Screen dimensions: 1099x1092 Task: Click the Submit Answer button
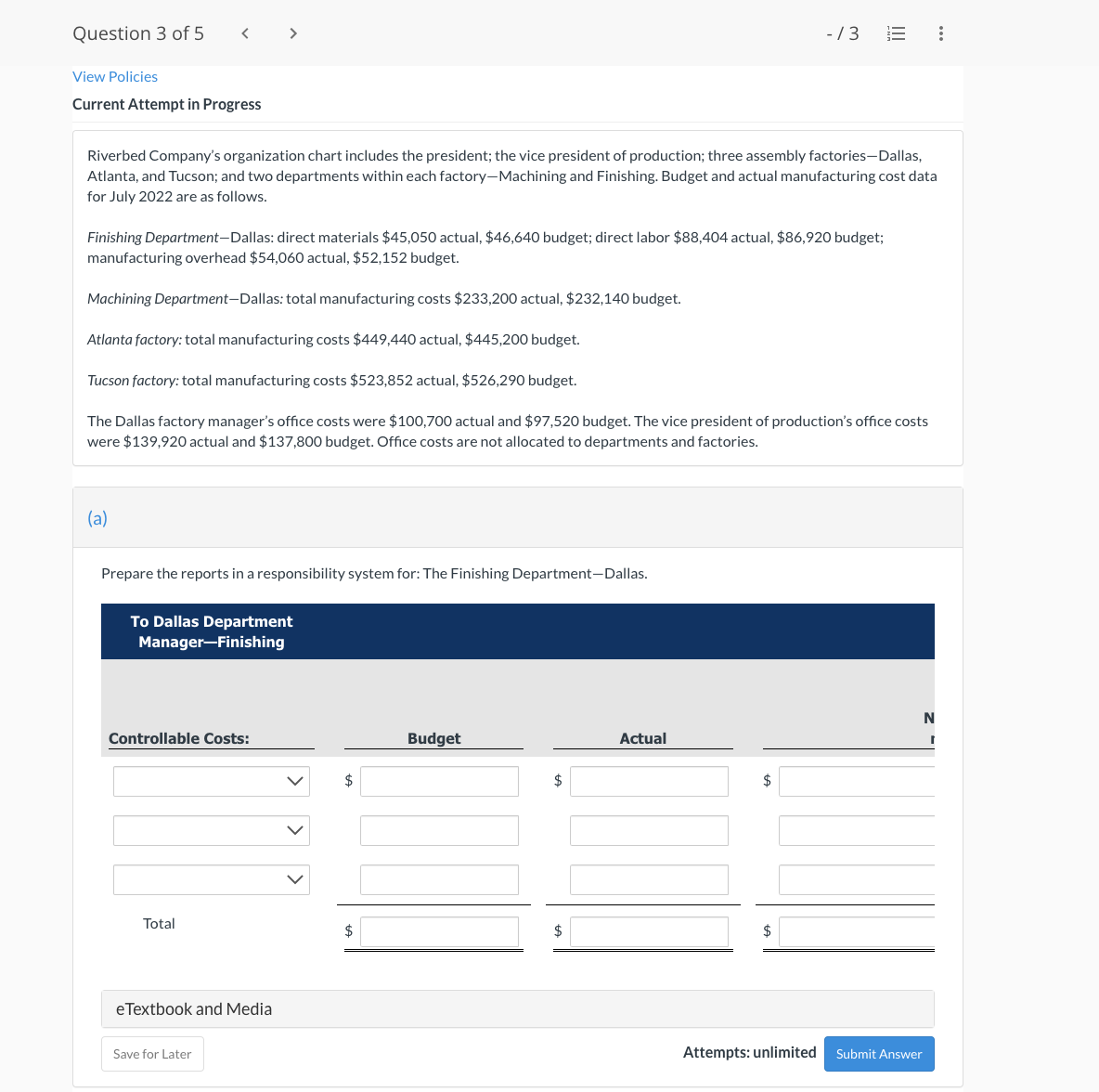[x=878, y=1053]
